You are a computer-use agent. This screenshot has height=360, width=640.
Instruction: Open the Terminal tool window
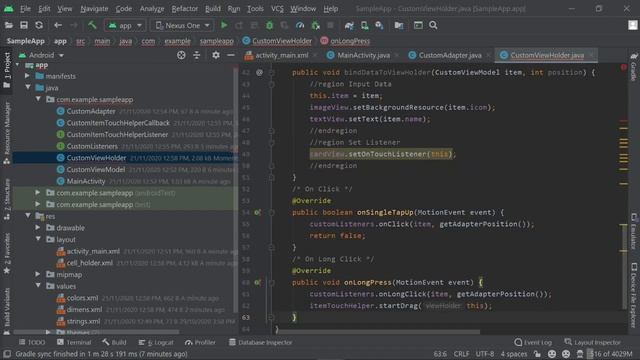pos(74,342)
